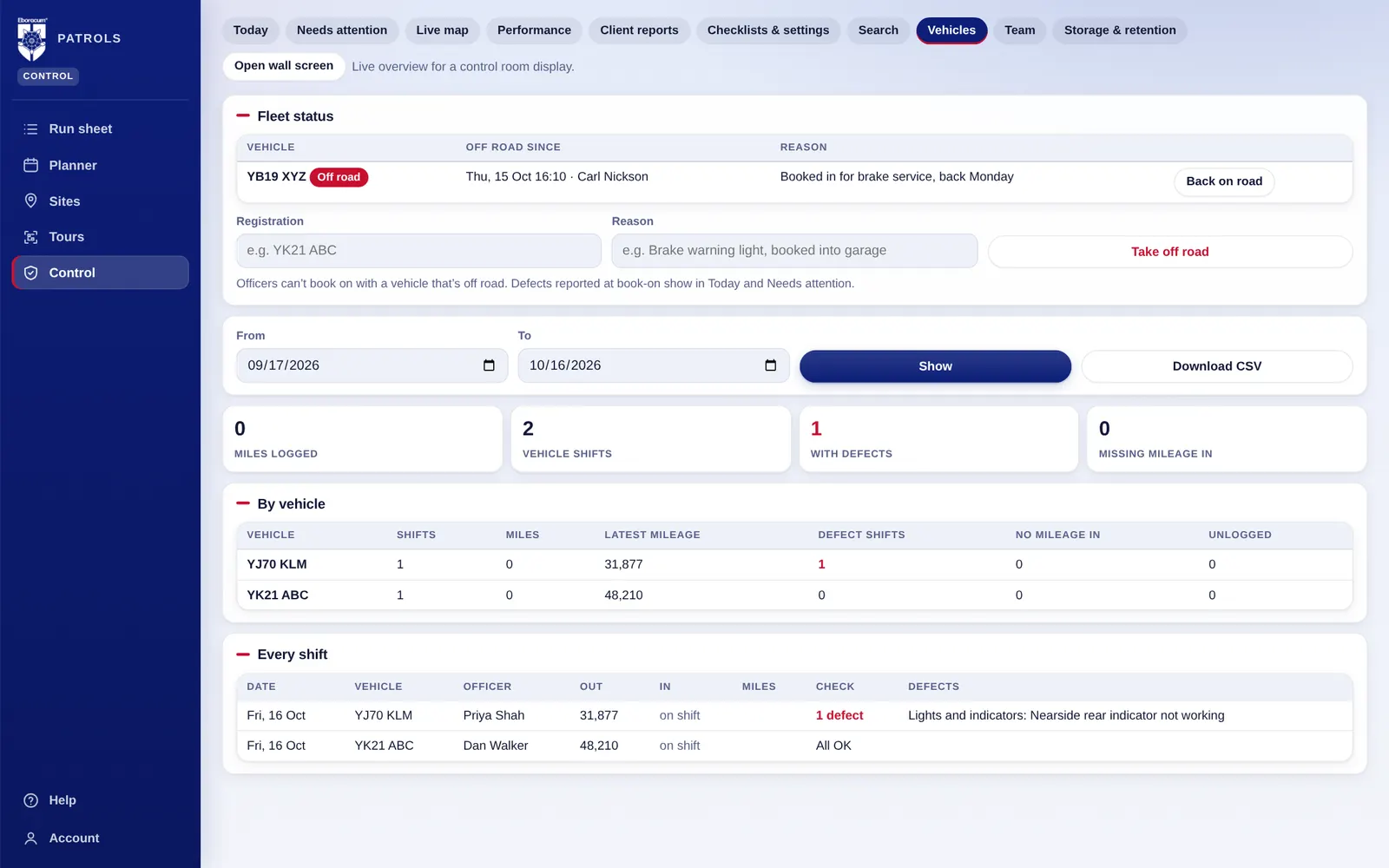The width and height of the screenshot is (1389, 868).
Task: Click the Download CSV button
Action: (1216, 366)
